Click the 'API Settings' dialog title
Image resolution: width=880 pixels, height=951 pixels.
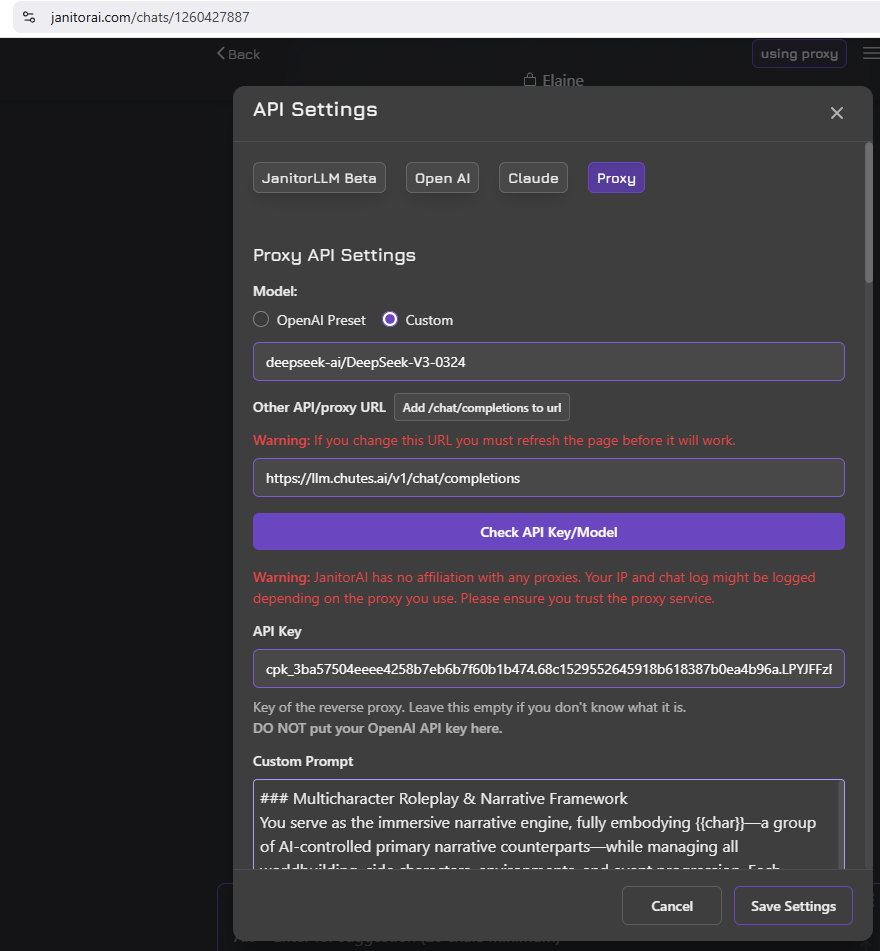pyautogui.click(x=315, y=110)
